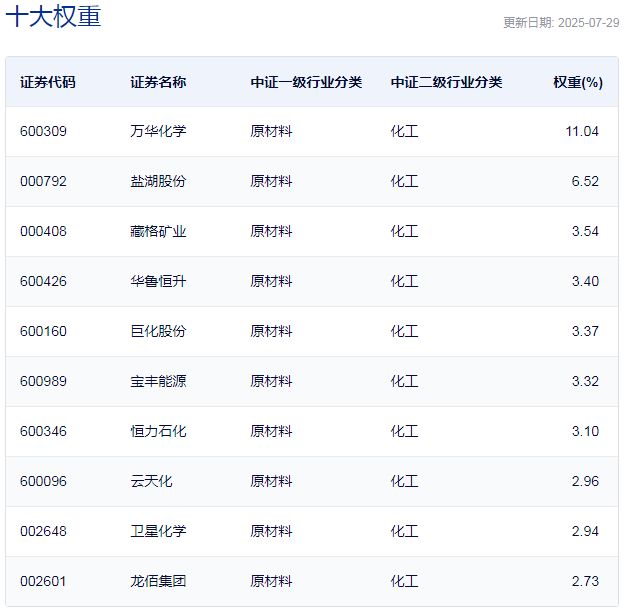Click the 十大权重 section title
Screen dimensions: 625x611
click(x=54, y=17)
